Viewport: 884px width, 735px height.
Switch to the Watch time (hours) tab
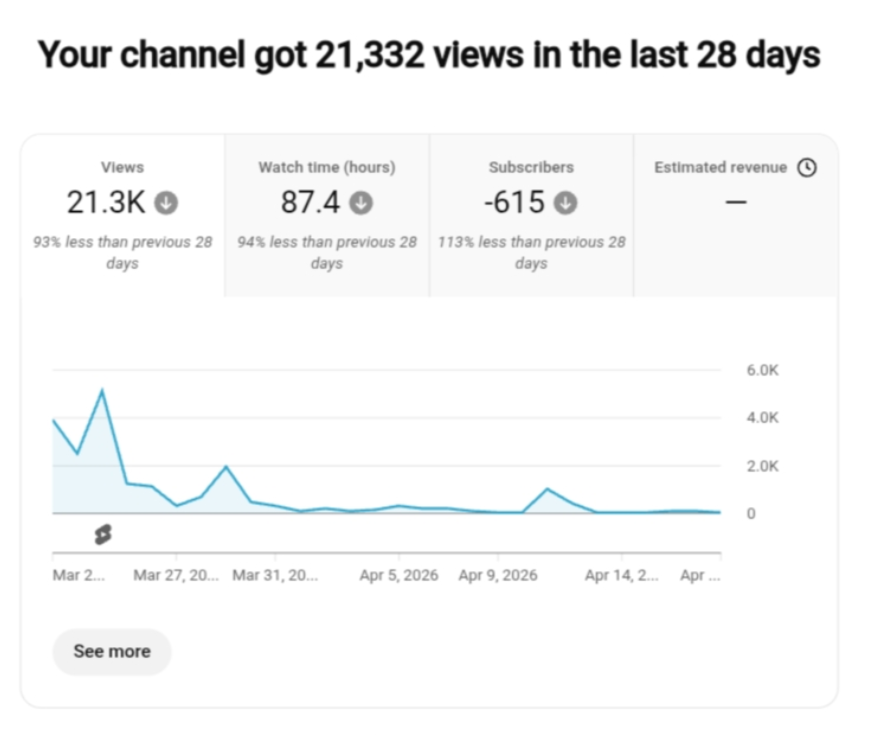pos(327,215)
